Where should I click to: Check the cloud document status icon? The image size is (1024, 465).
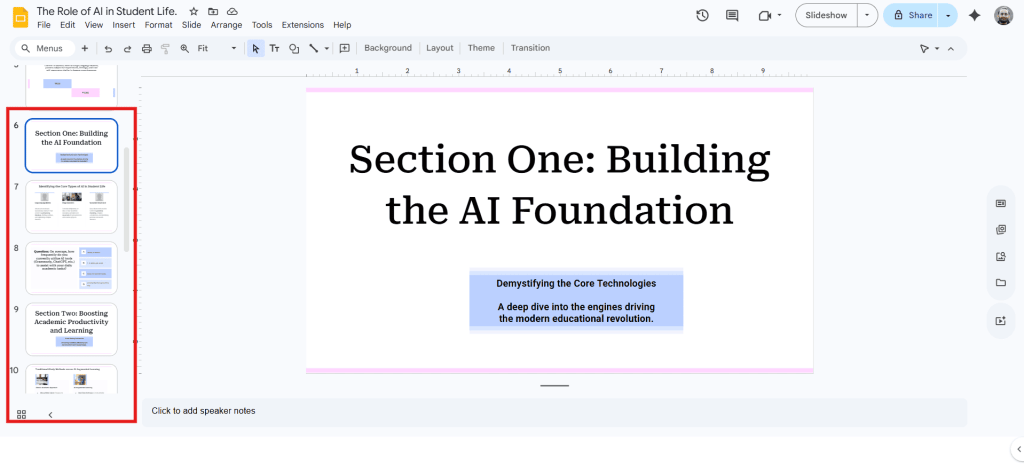tap(232, 12)
